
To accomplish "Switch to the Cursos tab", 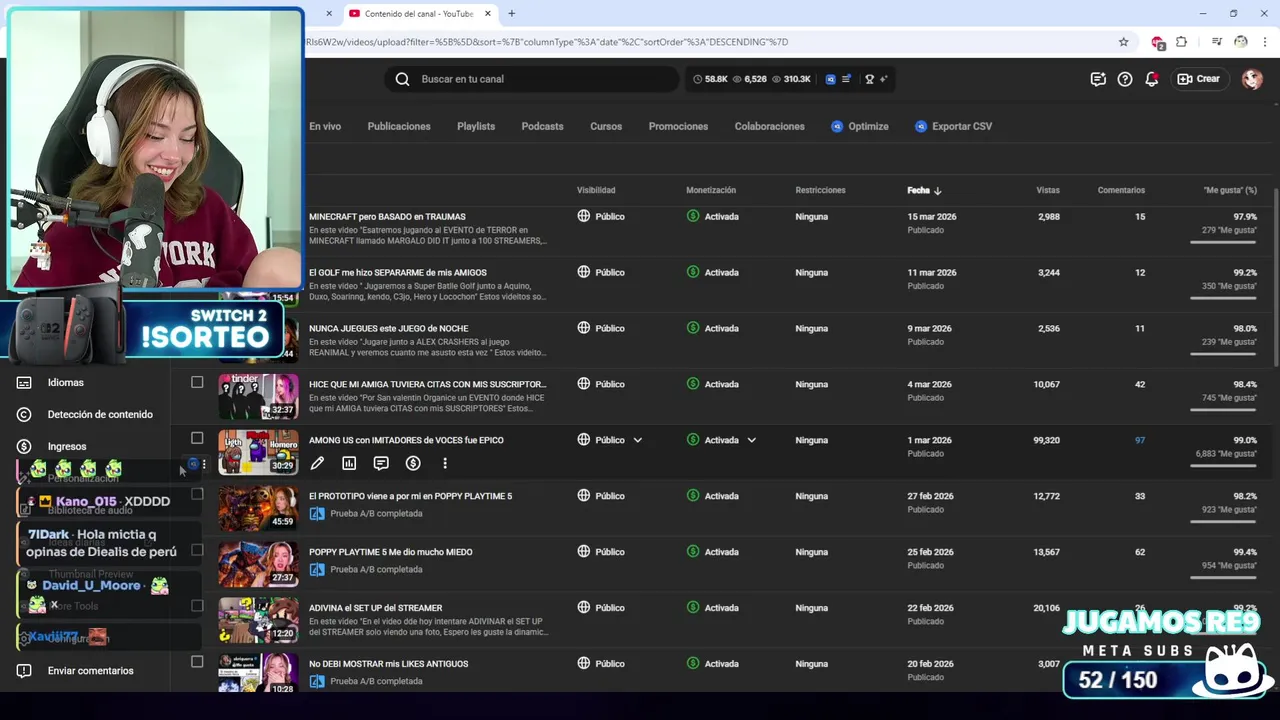I will [606, 126].
